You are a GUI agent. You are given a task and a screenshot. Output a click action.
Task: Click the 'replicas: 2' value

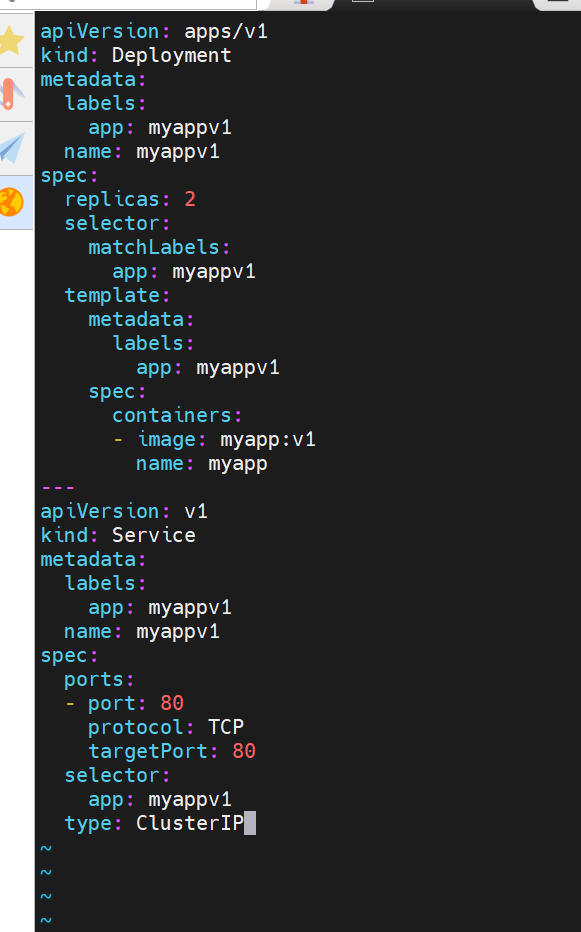[x=190, y=199]
